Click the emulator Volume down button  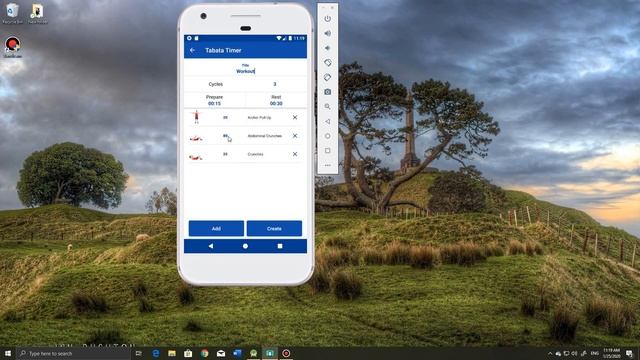[x=327, y=48]
